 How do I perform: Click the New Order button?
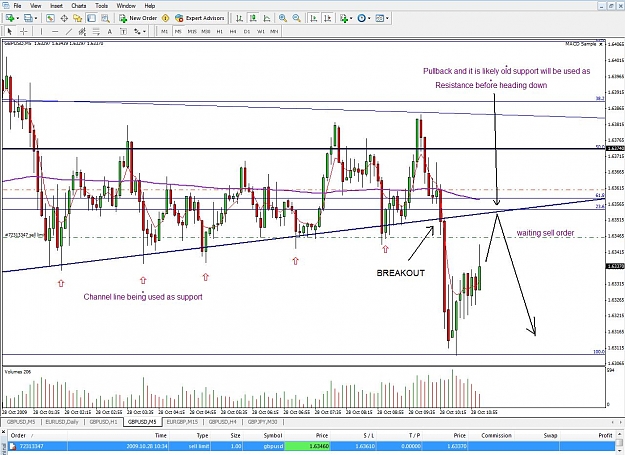[138, 18]
